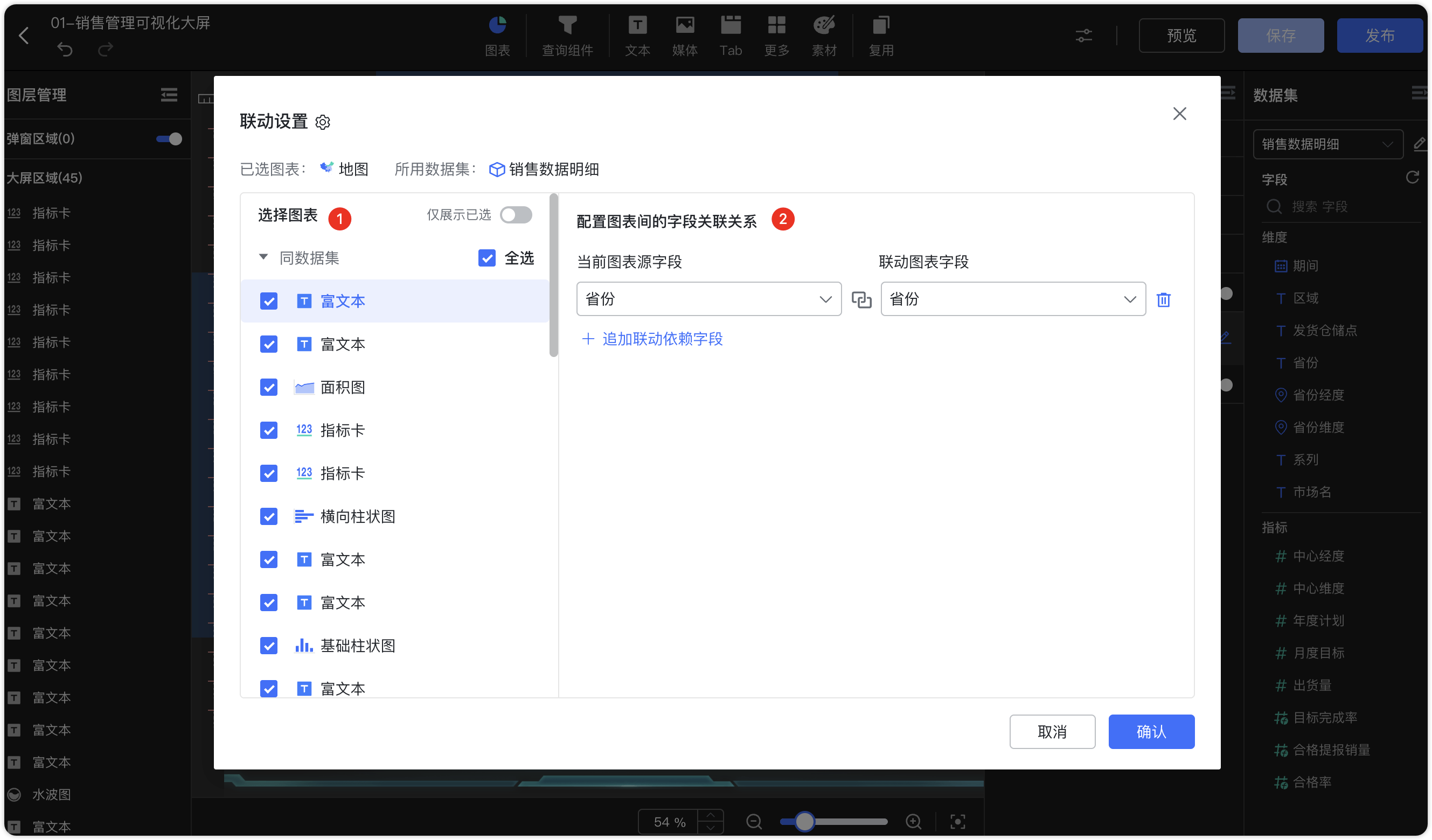Click the undo arrow icon
The width and height of the screenshot is (1432, 840).
coord(65,50)
